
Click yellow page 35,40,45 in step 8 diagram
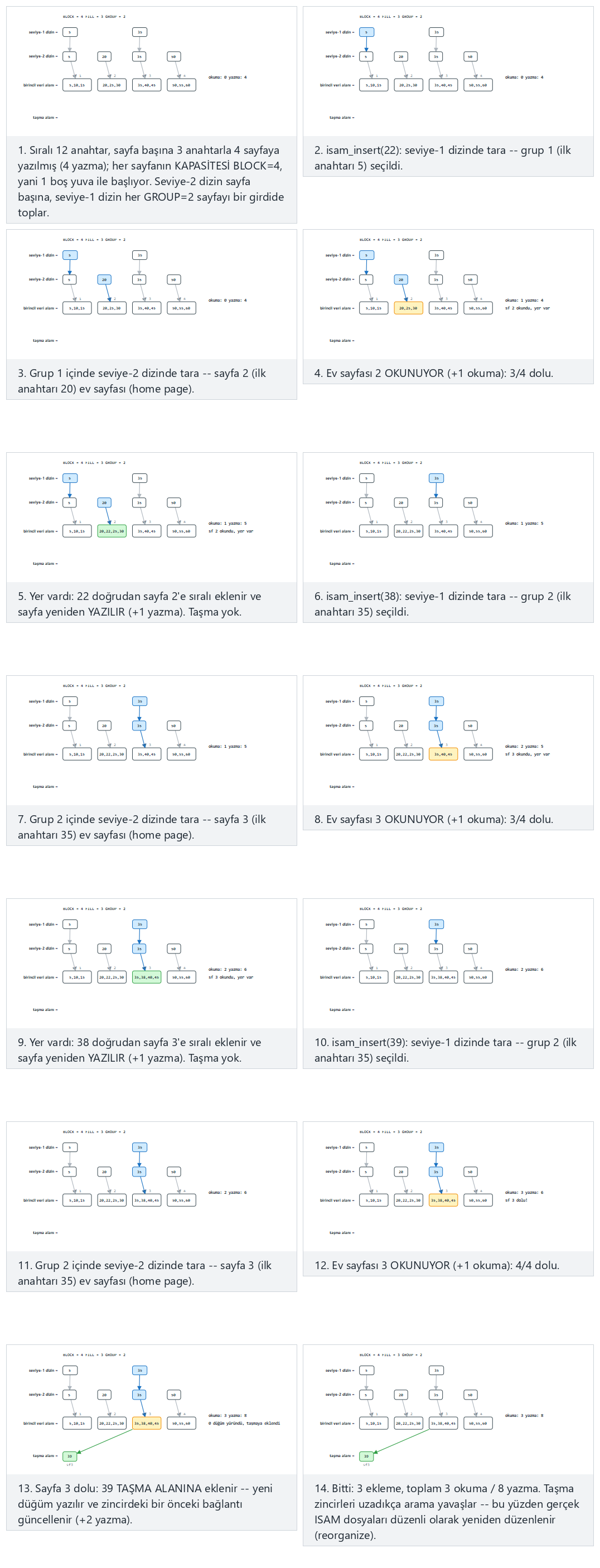point(443,754)
